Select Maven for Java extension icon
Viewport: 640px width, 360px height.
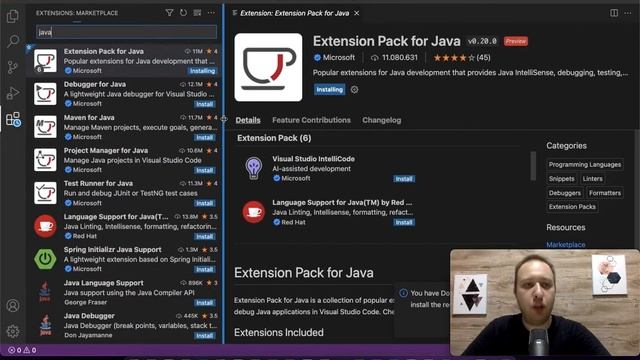point(45,127)
